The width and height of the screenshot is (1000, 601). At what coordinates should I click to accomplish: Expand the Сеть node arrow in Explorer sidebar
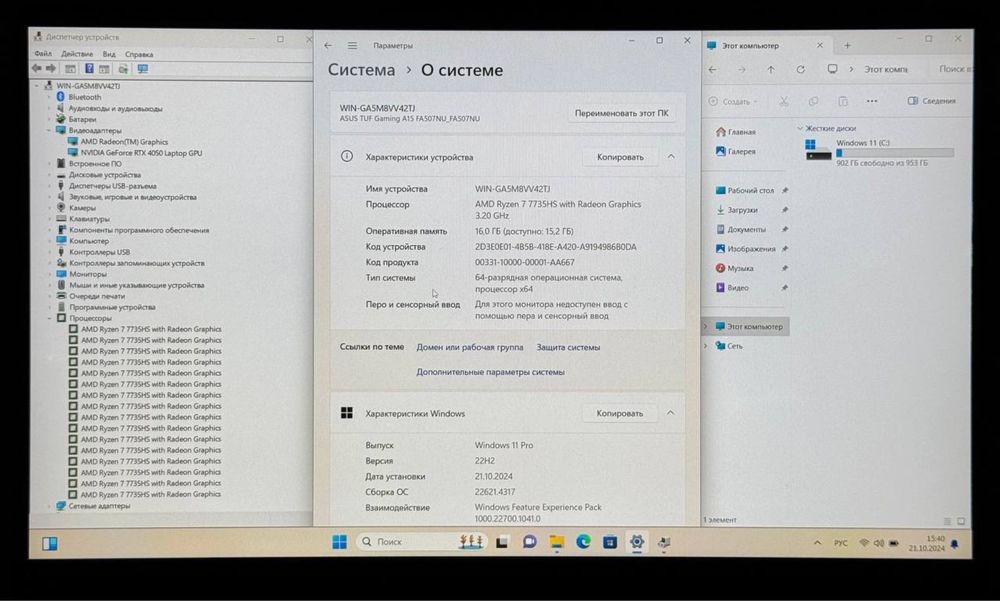[x=705, y=346]
